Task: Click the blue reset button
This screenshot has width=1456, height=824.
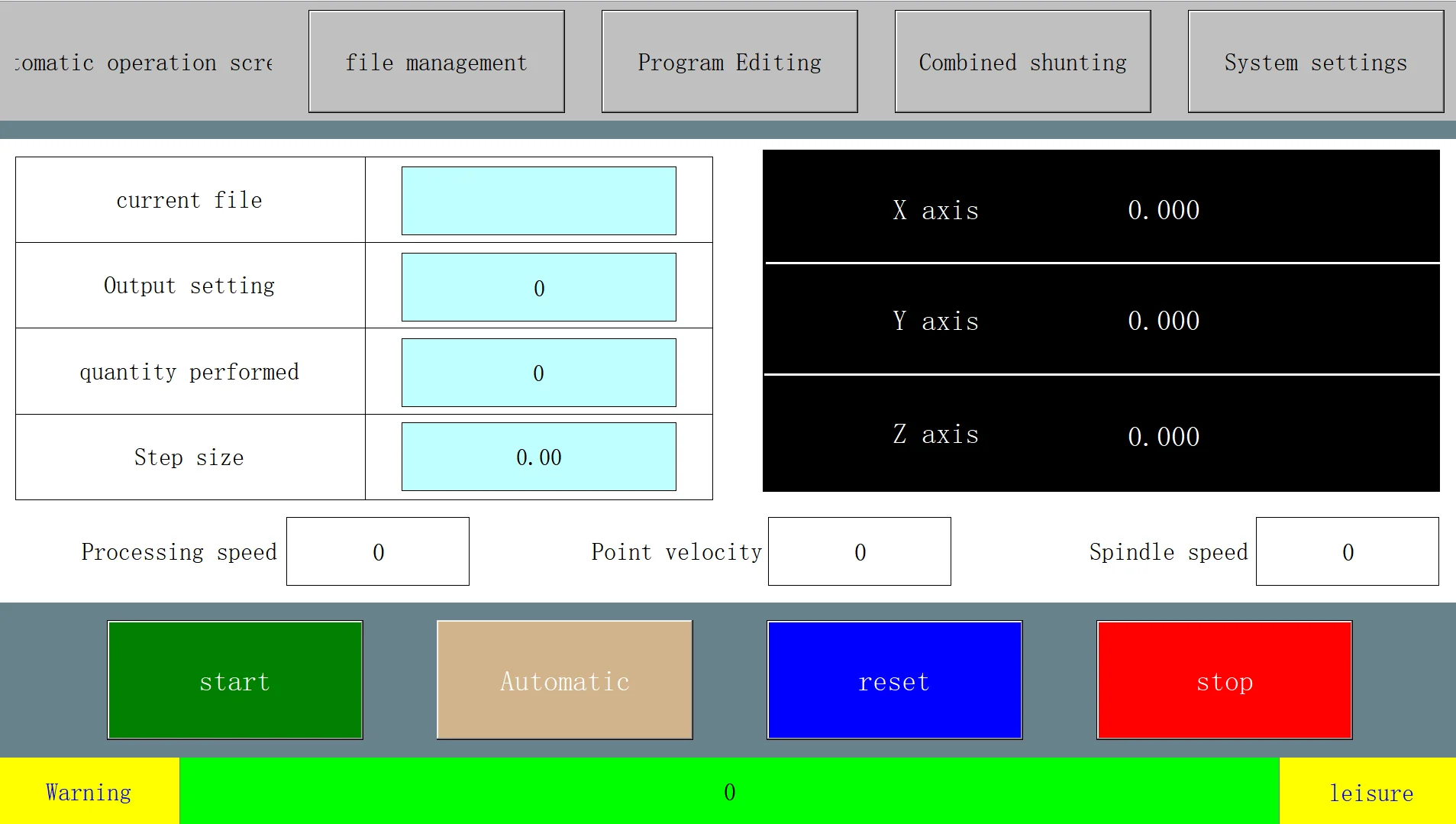Action: [x=895, y=680]
